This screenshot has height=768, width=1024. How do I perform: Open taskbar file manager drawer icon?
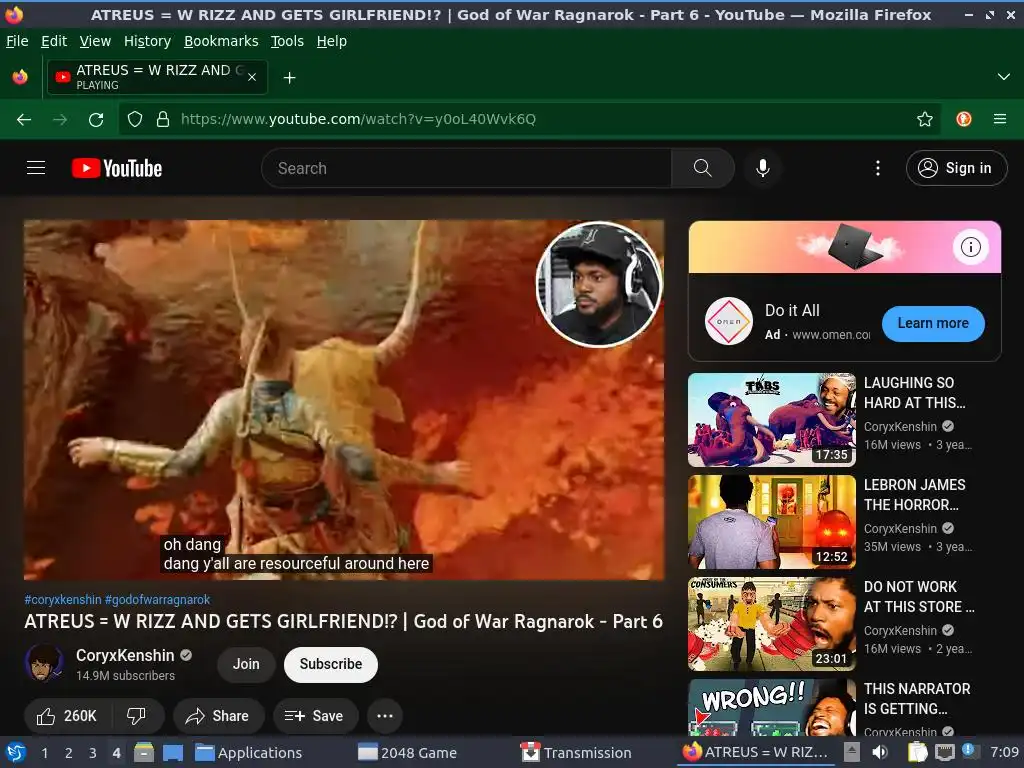(144, 752)
